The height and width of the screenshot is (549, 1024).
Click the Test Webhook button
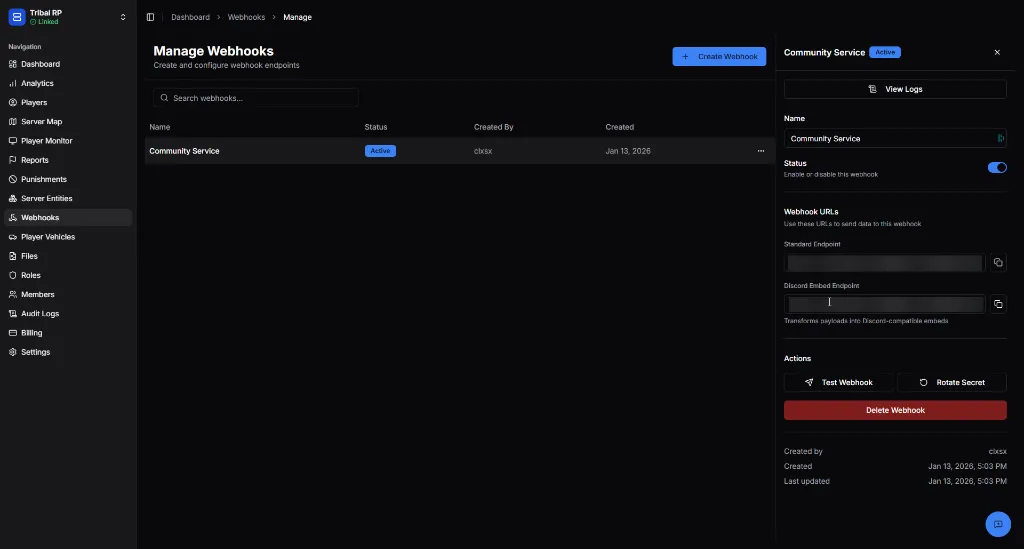pos(839,383)
